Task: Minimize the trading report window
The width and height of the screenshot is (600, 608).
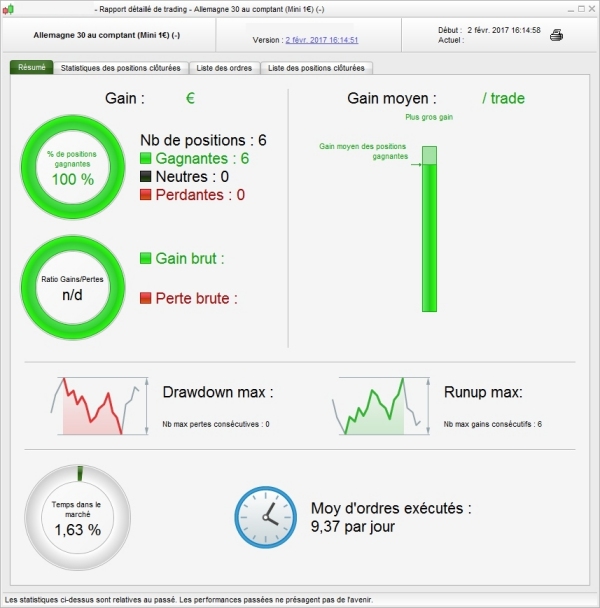Action: [x=571, y=9]
